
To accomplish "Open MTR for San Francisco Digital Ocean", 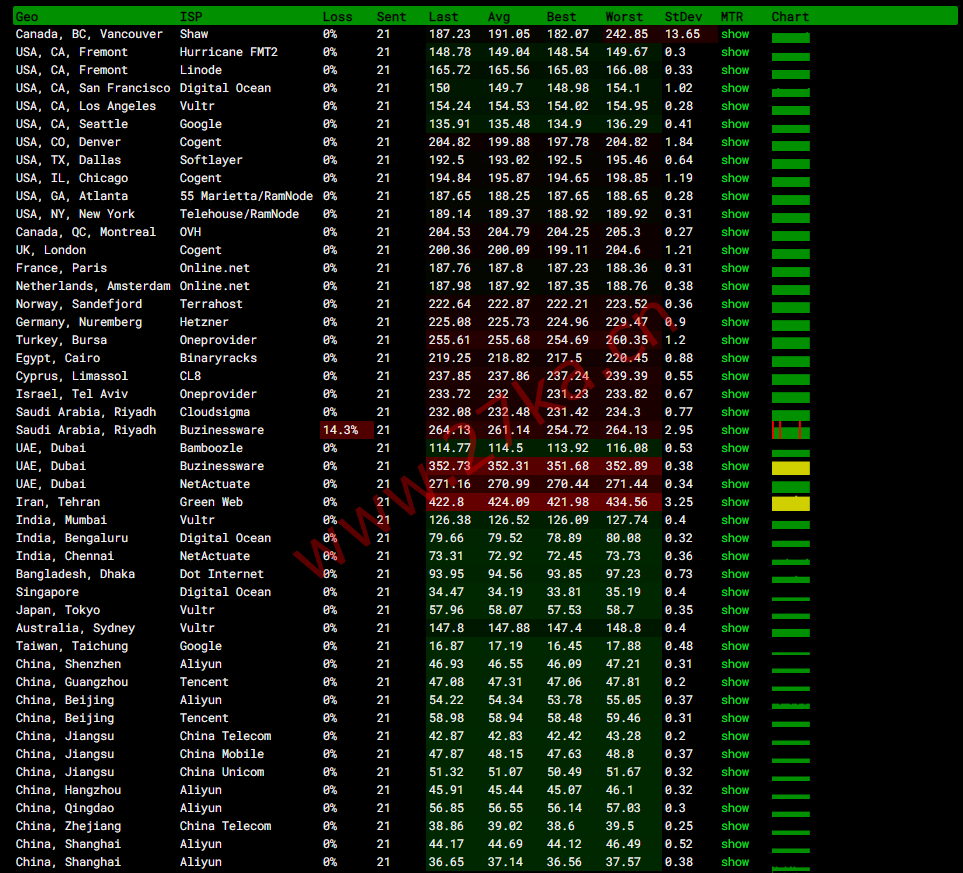I will tap(735, 88).
